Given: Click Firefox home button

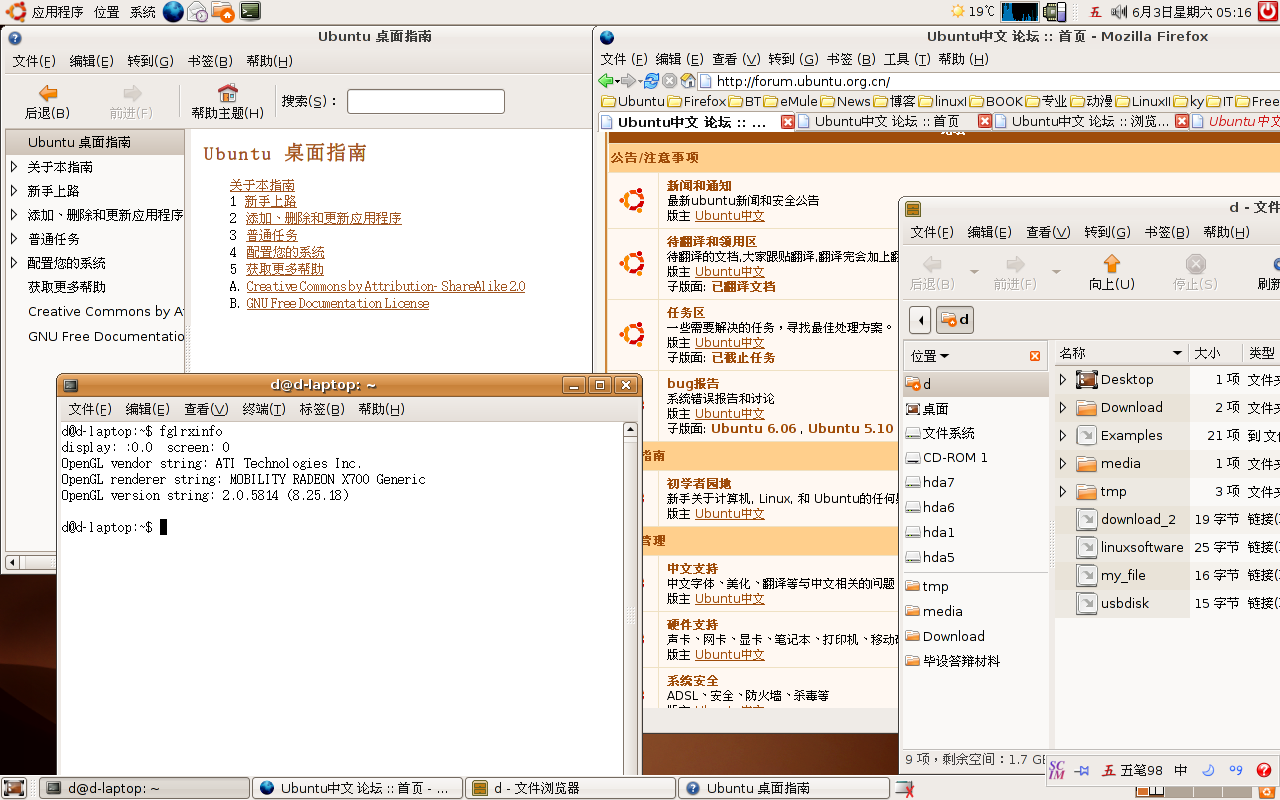Looking at the screenshot, I should coord(688,81).
